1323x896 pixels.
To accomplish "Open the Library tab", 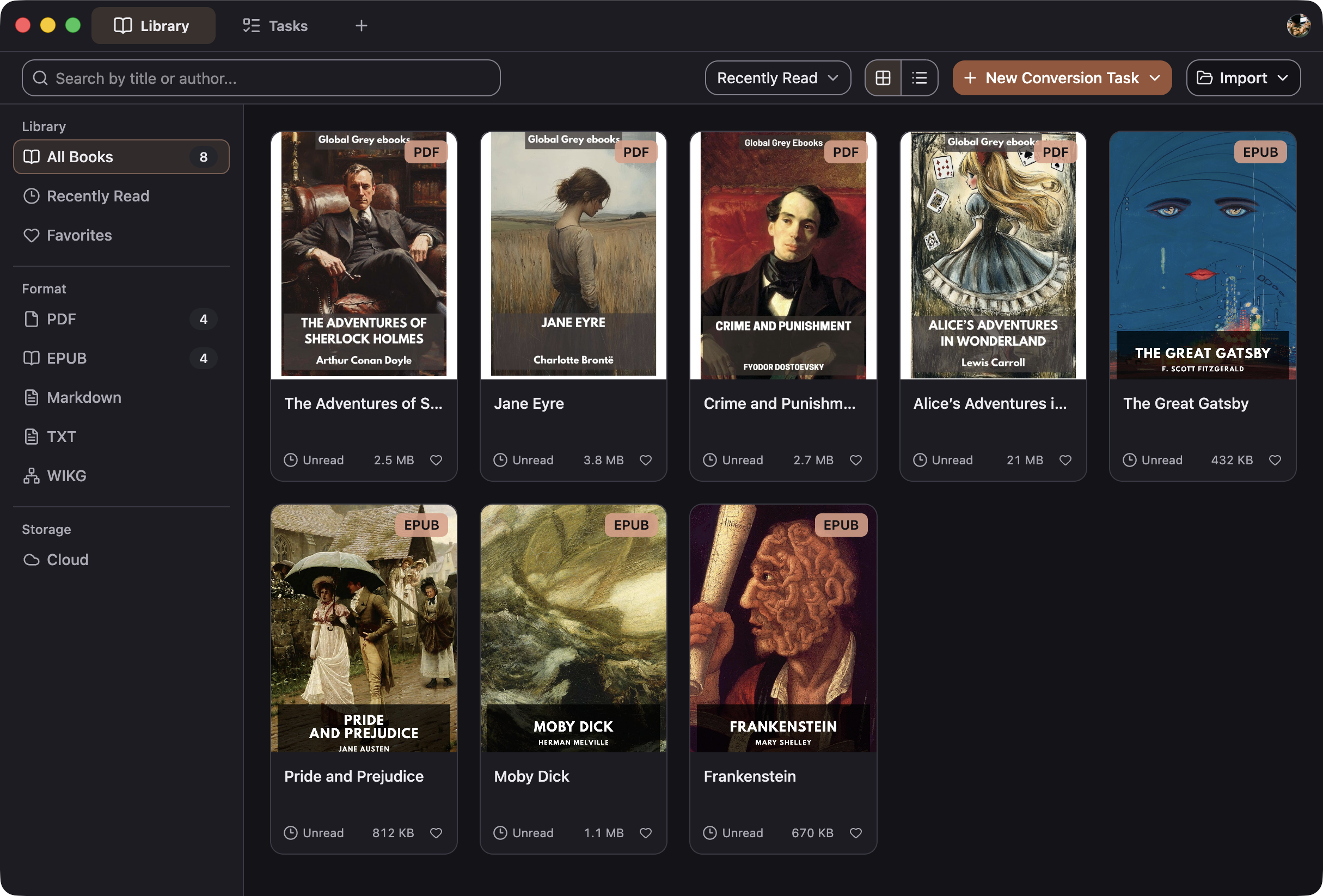I will pos(153,26).
